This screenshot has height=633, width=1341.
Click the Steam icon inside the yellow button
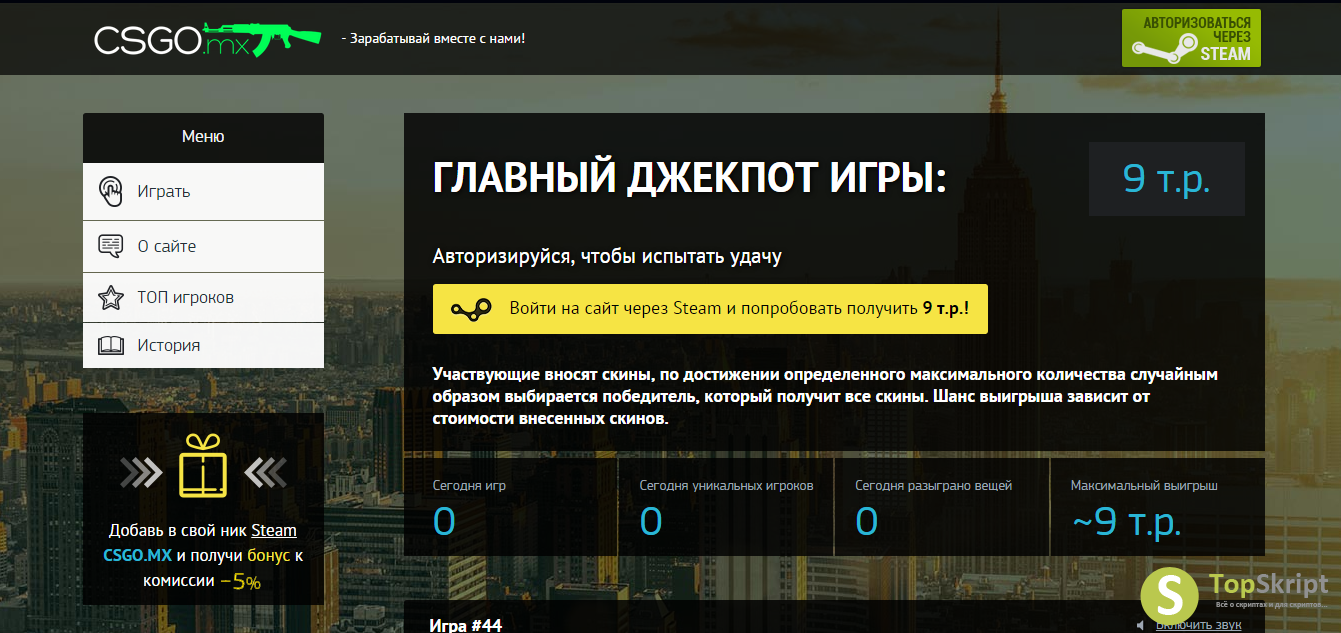point(469,309)
